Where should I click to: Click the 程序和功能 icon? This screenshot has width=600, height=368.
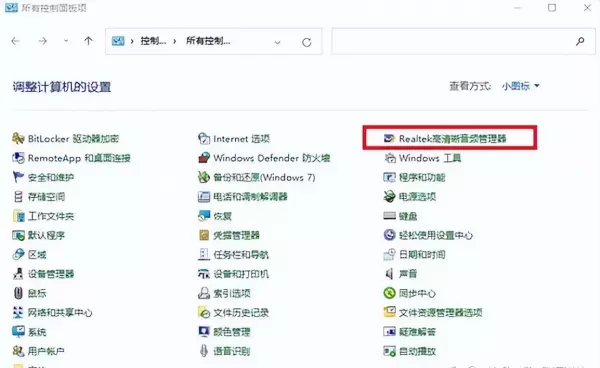(389, 177)
